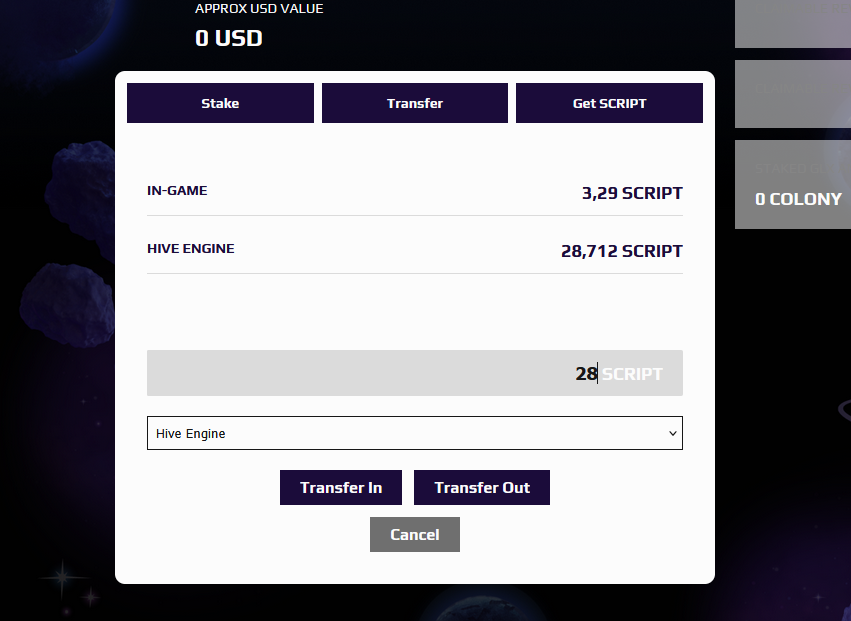Cancel the transfer dialog
Screen dimensions: 851x621
pos(415,535)
